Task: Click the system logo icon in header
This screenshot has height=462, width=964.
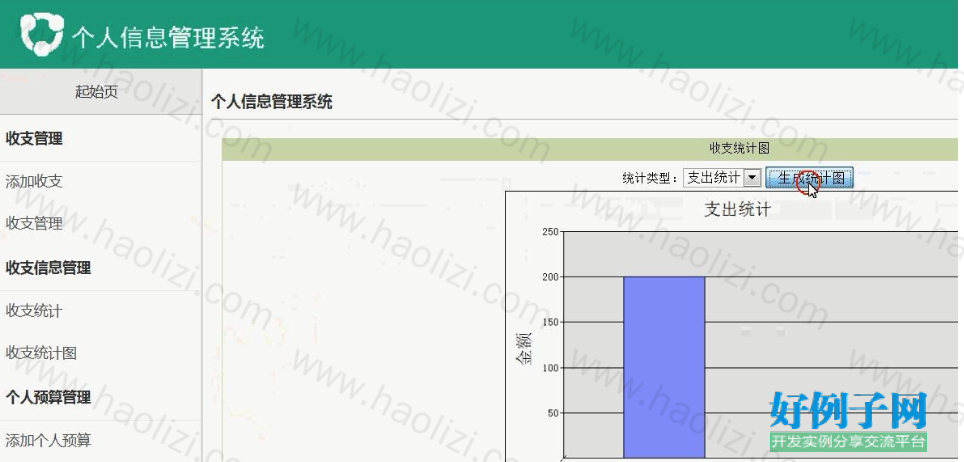Action: 42,34
